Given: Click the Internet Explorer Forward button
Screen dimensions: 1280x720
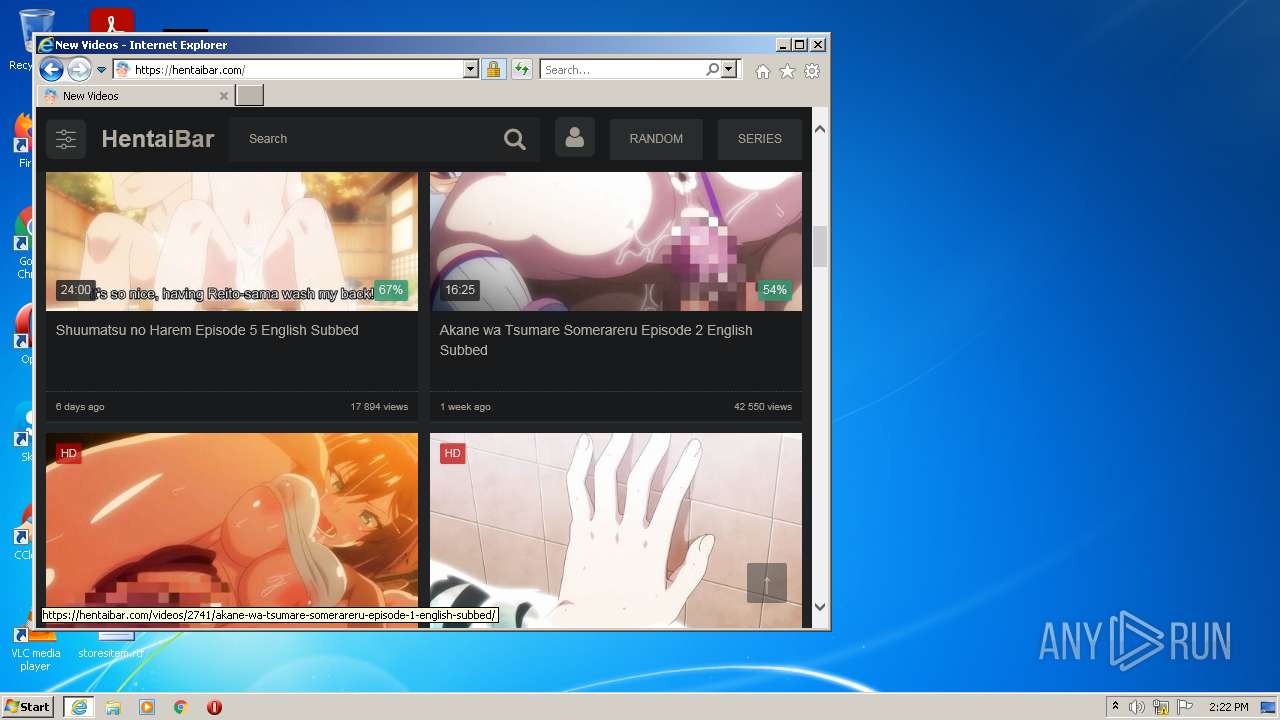Looking at the screenshot, I should click(79, 69).
